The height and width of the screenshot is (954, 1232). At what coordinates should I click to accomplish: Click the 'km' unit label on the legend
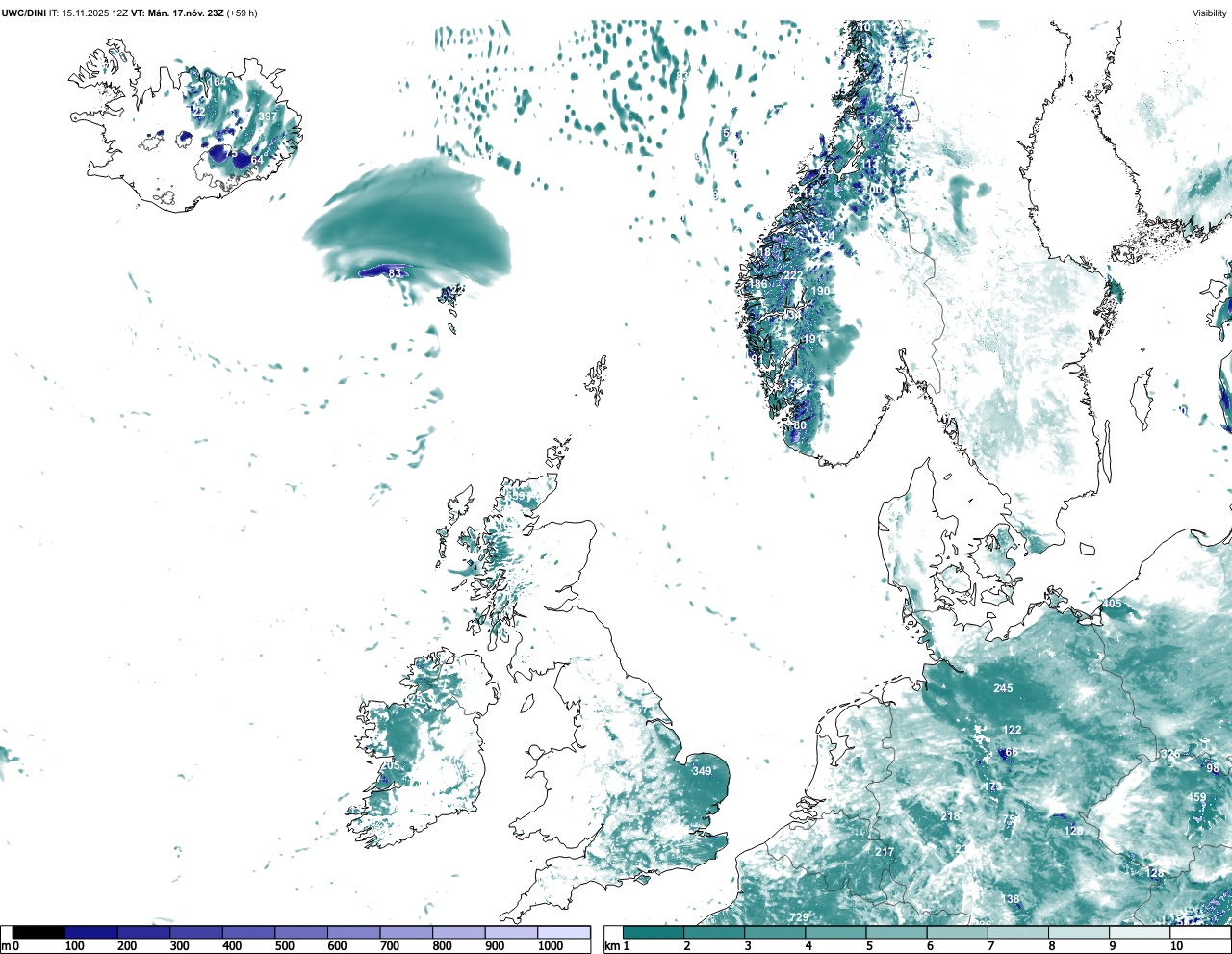(612, 946)
